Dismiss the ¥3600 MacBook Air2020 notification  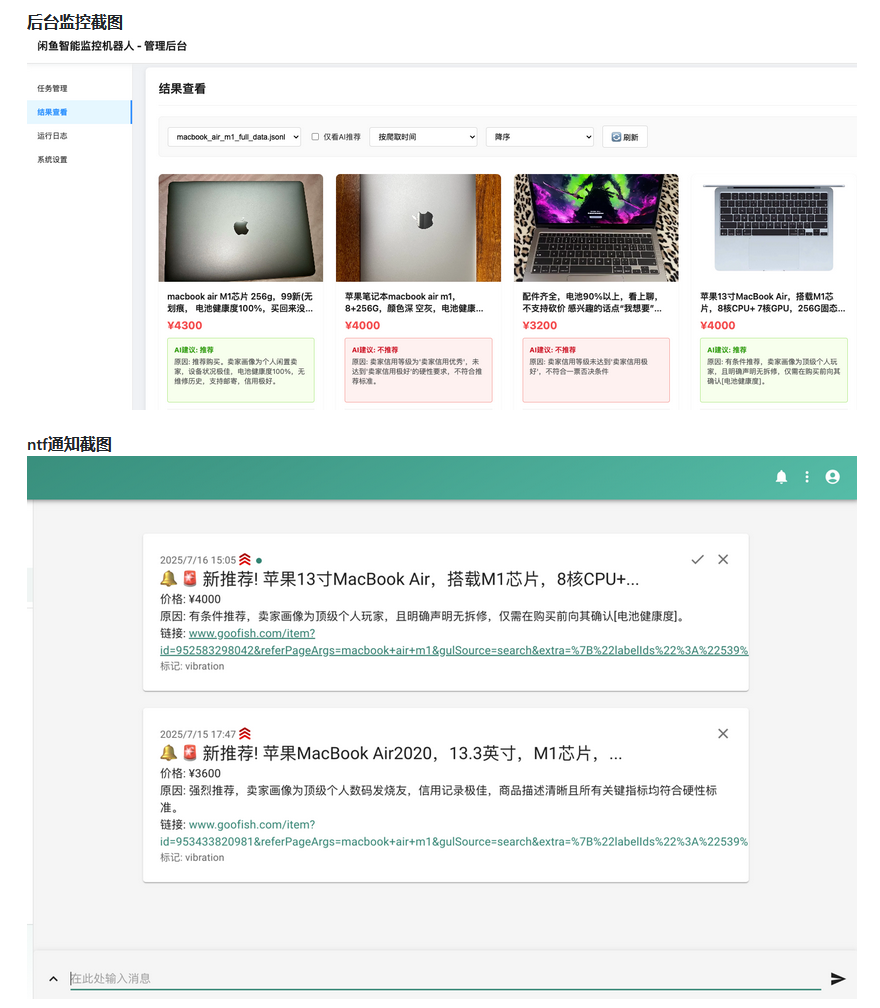[723, 734]
